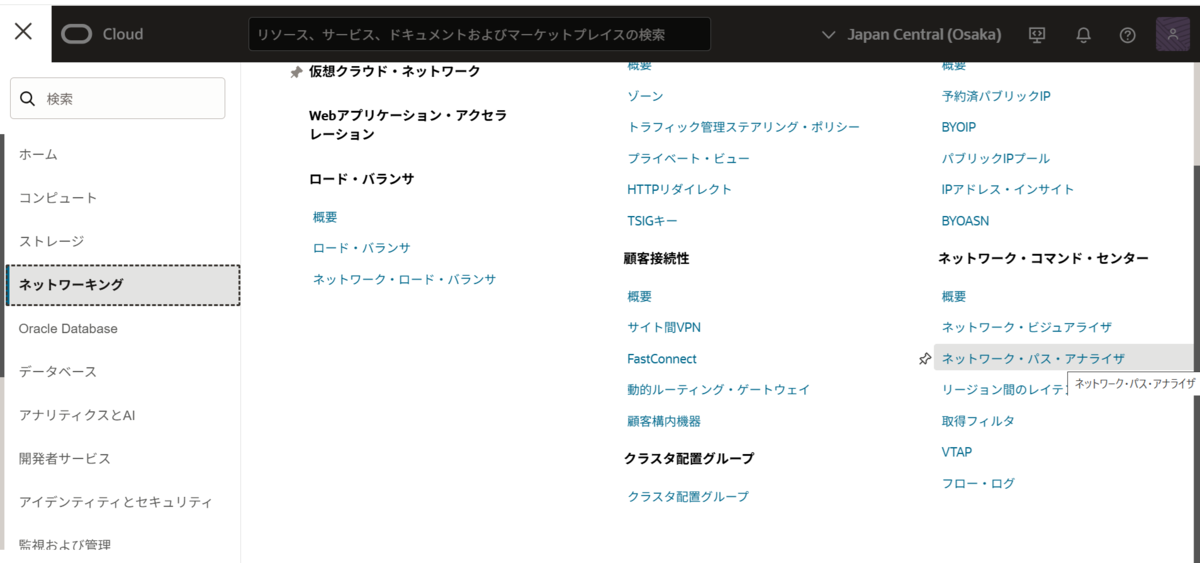Open トラフィック管理ステアリング・ポリシー link

743,127
